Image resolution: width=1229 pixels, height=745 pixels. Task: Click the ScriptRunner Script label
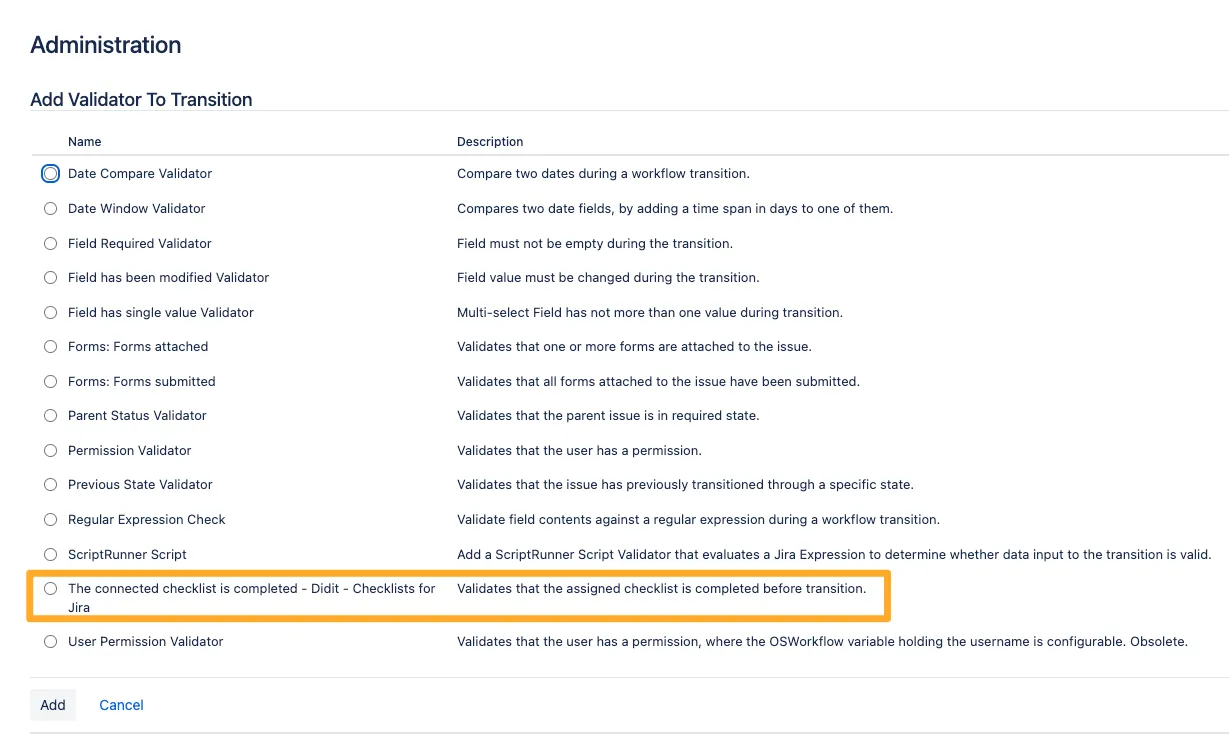(127, 555)
